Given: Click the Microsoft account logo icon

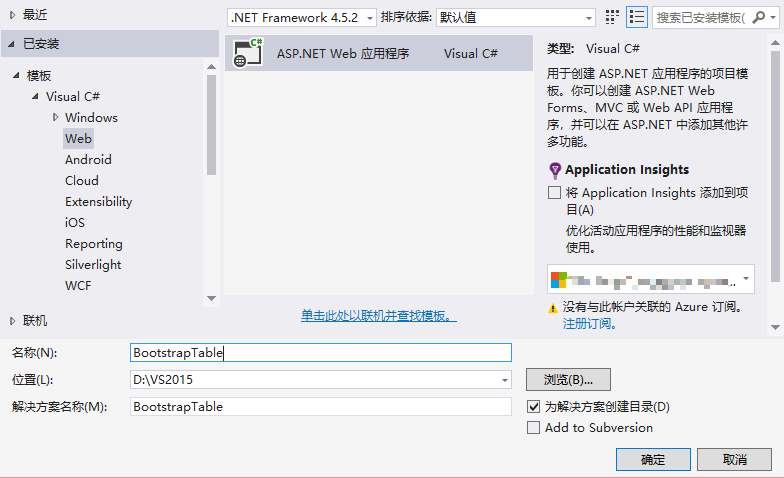Looking at the screenshot, I should [558, 280].
